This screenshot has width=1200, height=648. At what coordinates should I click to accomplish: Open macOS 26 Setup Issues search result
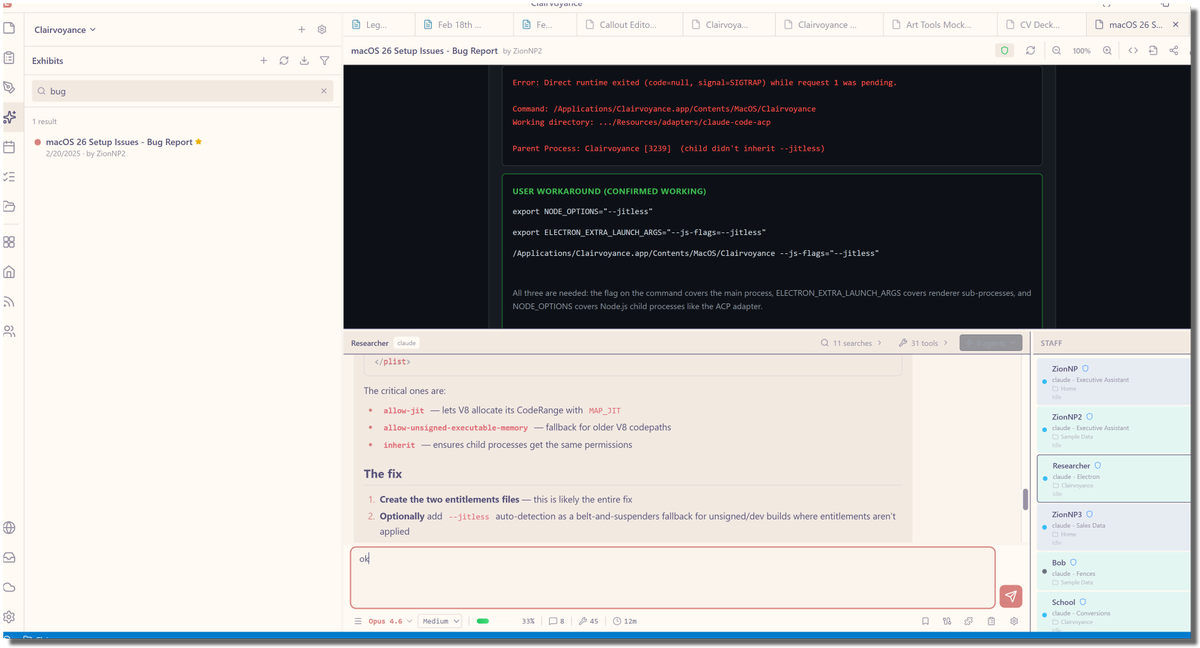pyautogui.click(x=183, y=147)
